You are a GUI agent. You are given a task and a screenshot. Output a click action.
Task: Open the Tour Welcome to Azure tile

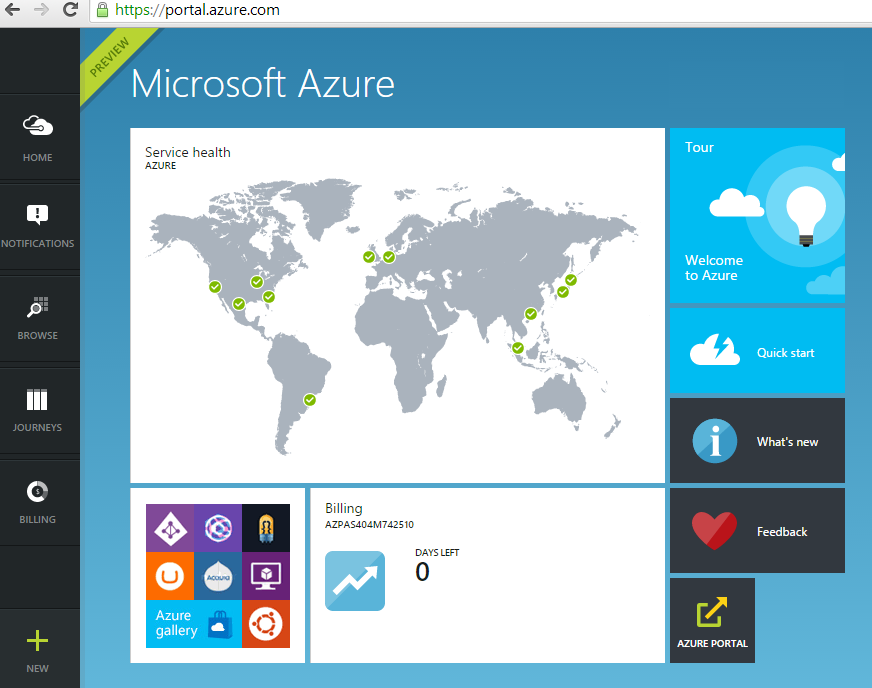pos(757,215)
